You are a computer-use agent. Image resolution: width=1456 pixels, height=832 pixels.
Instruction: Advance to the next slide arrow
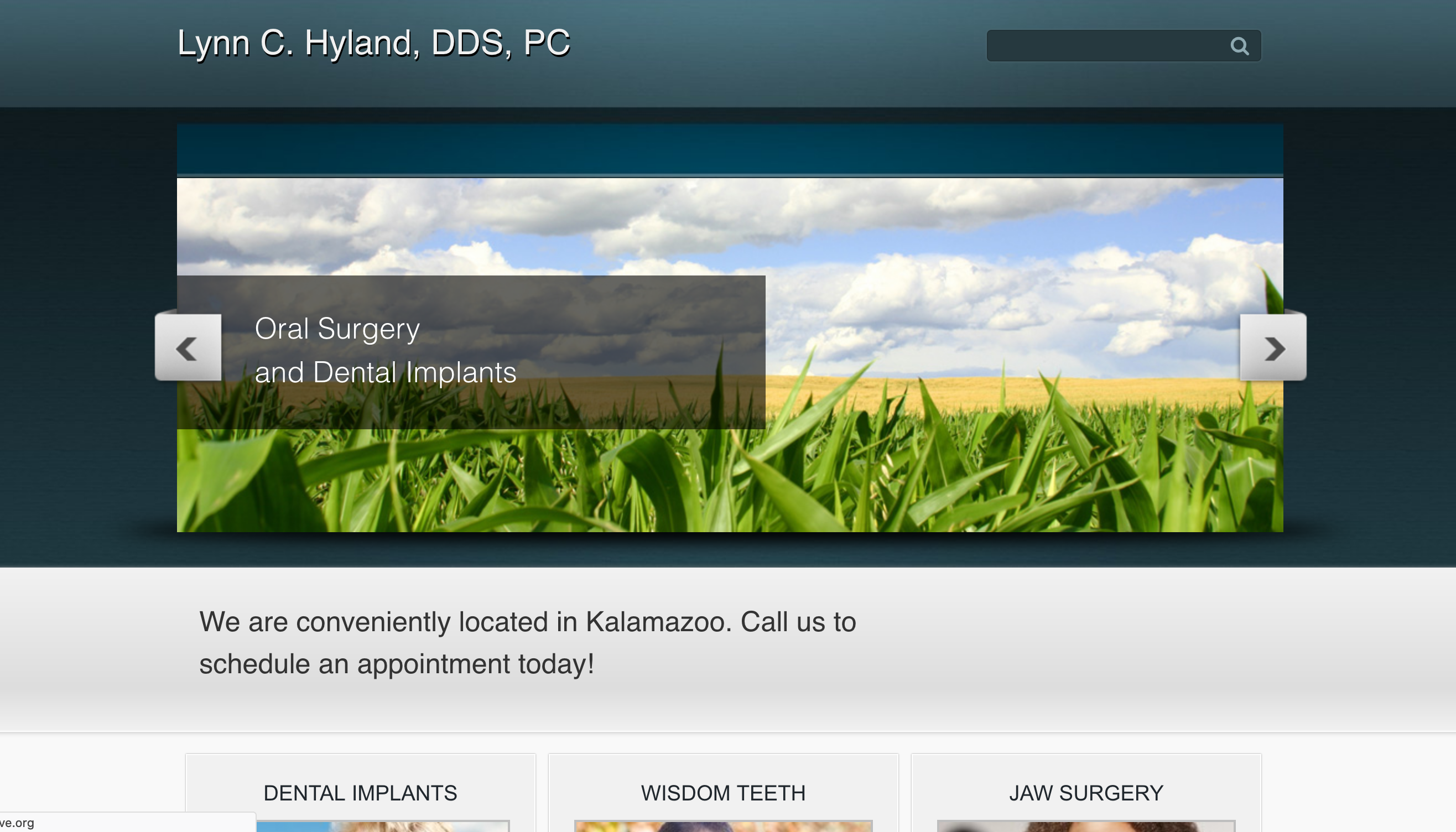(1272, 347)
